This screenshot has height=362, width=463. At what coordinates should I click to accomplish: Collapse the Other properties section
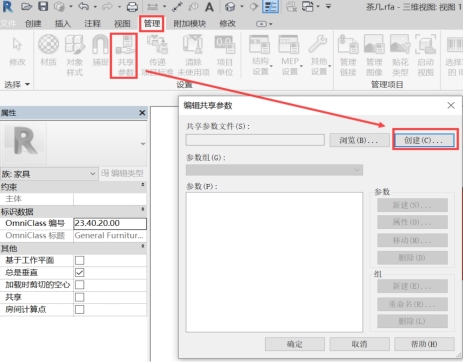click(x=143, y=246)
